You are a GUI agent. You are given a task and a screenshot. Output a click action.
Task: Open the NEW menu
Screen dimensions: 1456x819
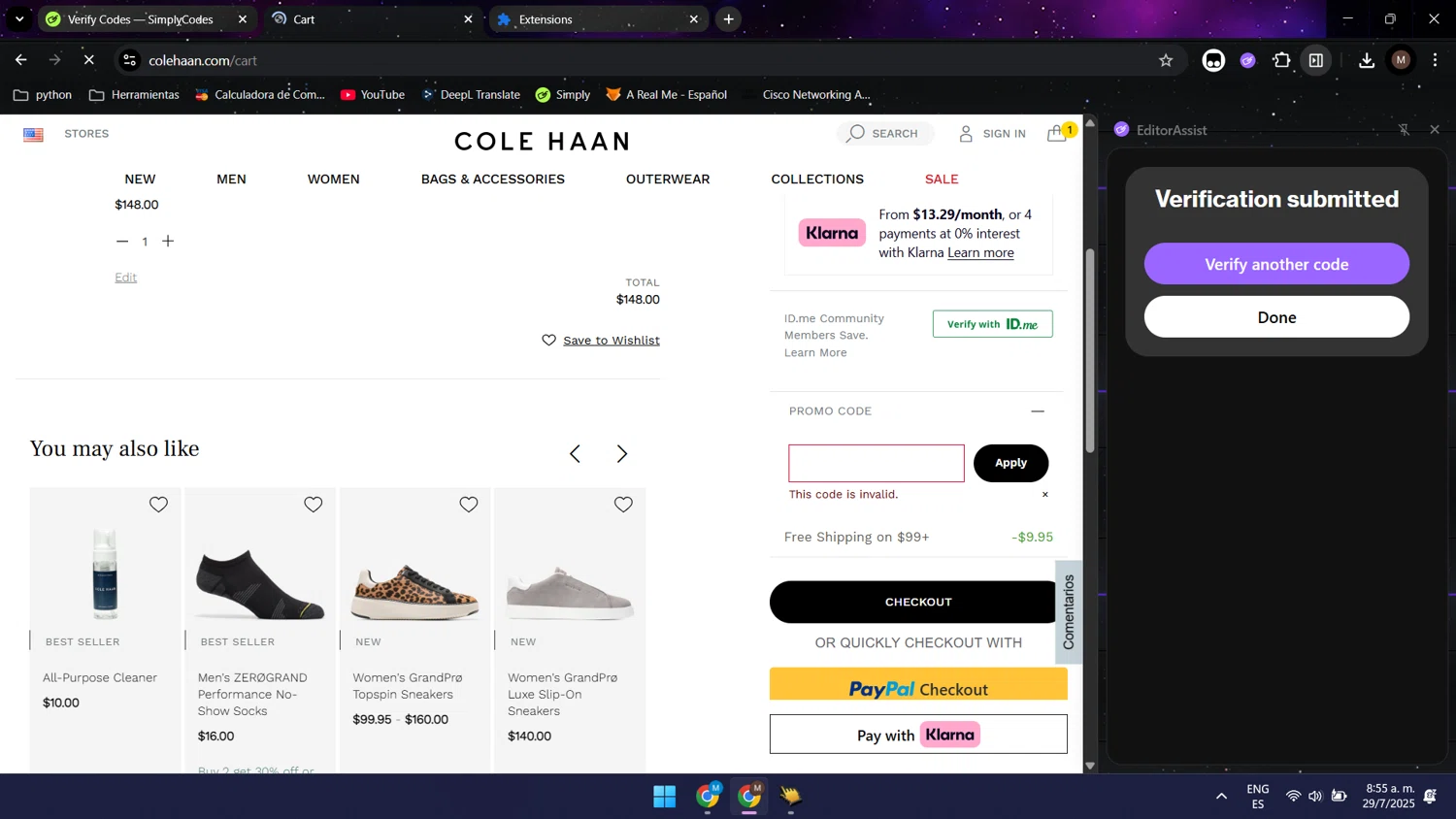click(x=140, y=180)
